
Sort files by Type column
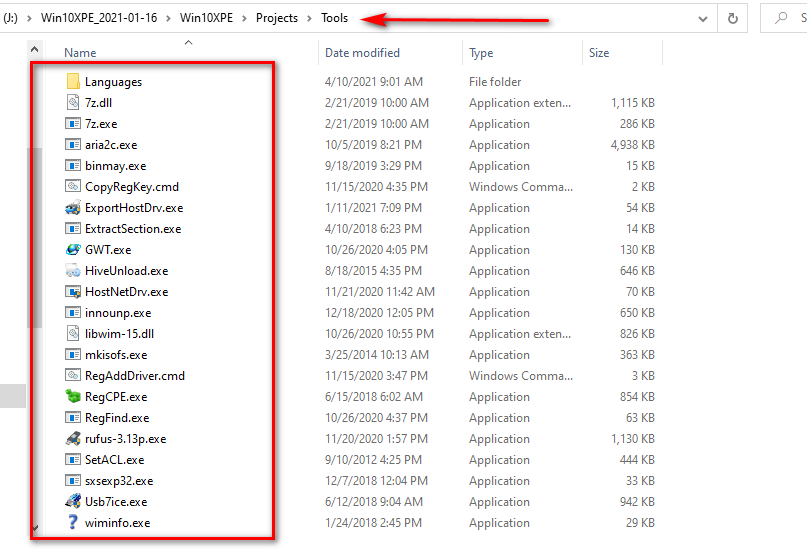[481, 52]
